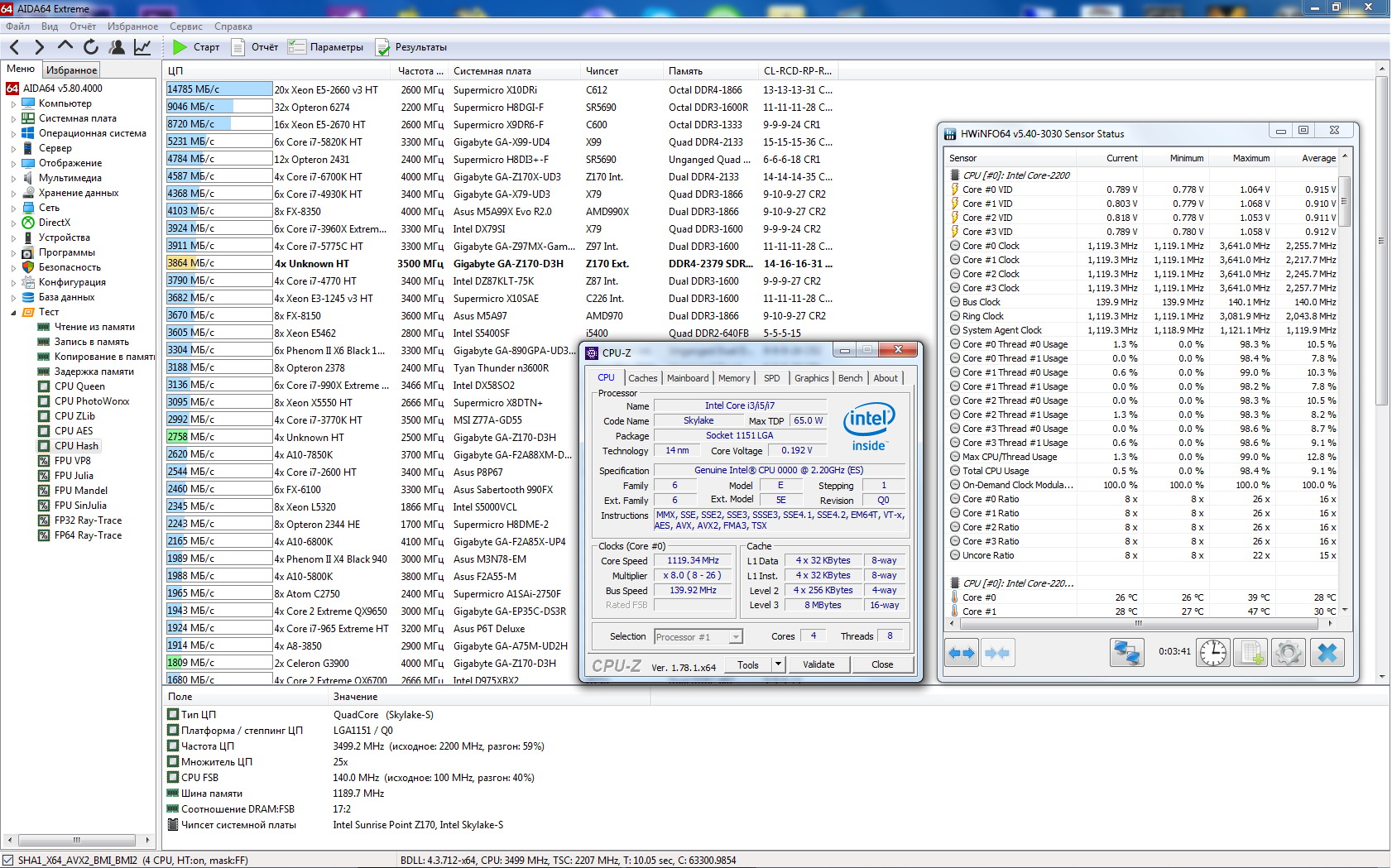Expand the Устройства tree node
Image resolution: width=1392 pixels, height=868 pixels.
pos(13,237)
